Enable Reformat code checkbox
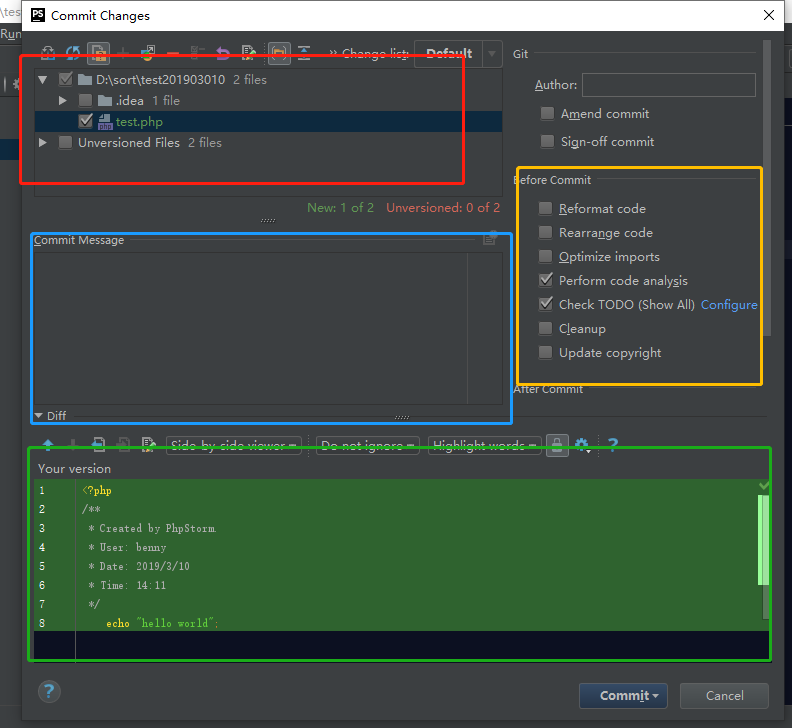The width and height of the screenshot is (792, 728). [546, 208]
